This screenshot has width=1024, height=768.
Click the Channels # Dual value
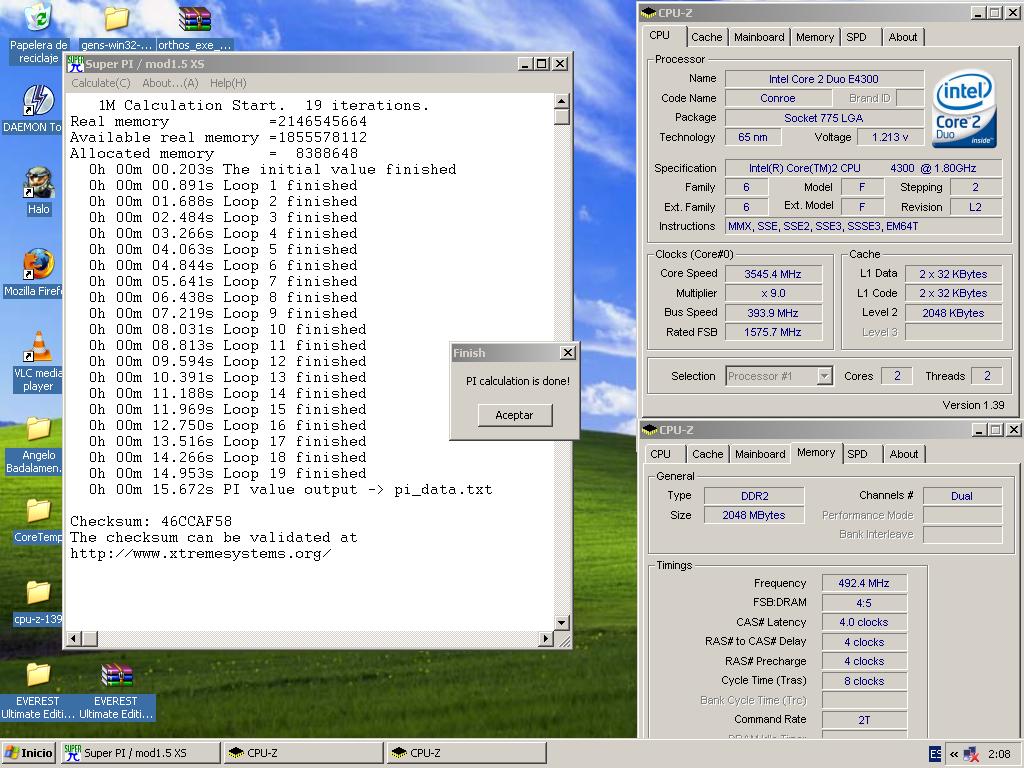962,496
